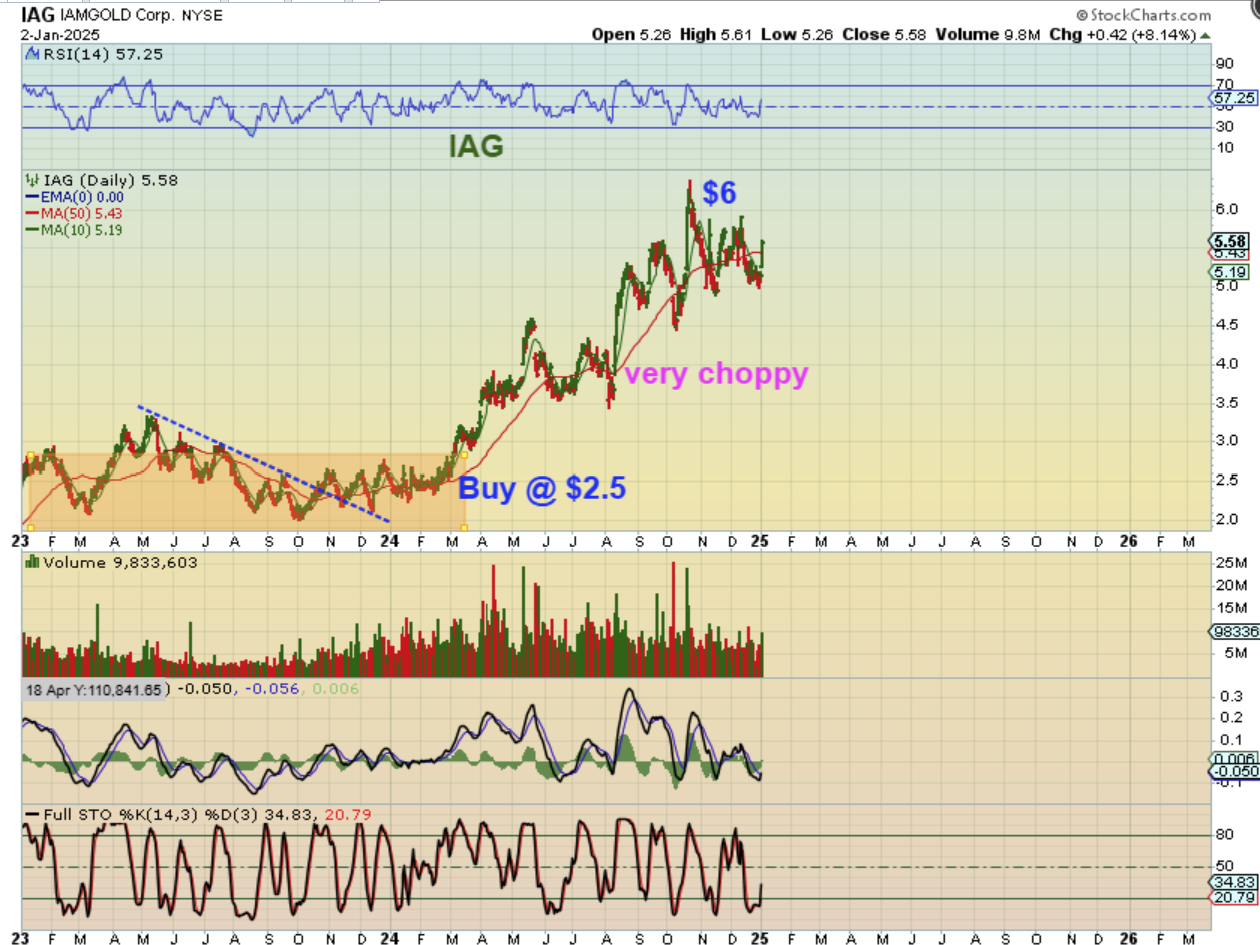Click the 34.83 stochastic tag on right axis

(1233, 883)
